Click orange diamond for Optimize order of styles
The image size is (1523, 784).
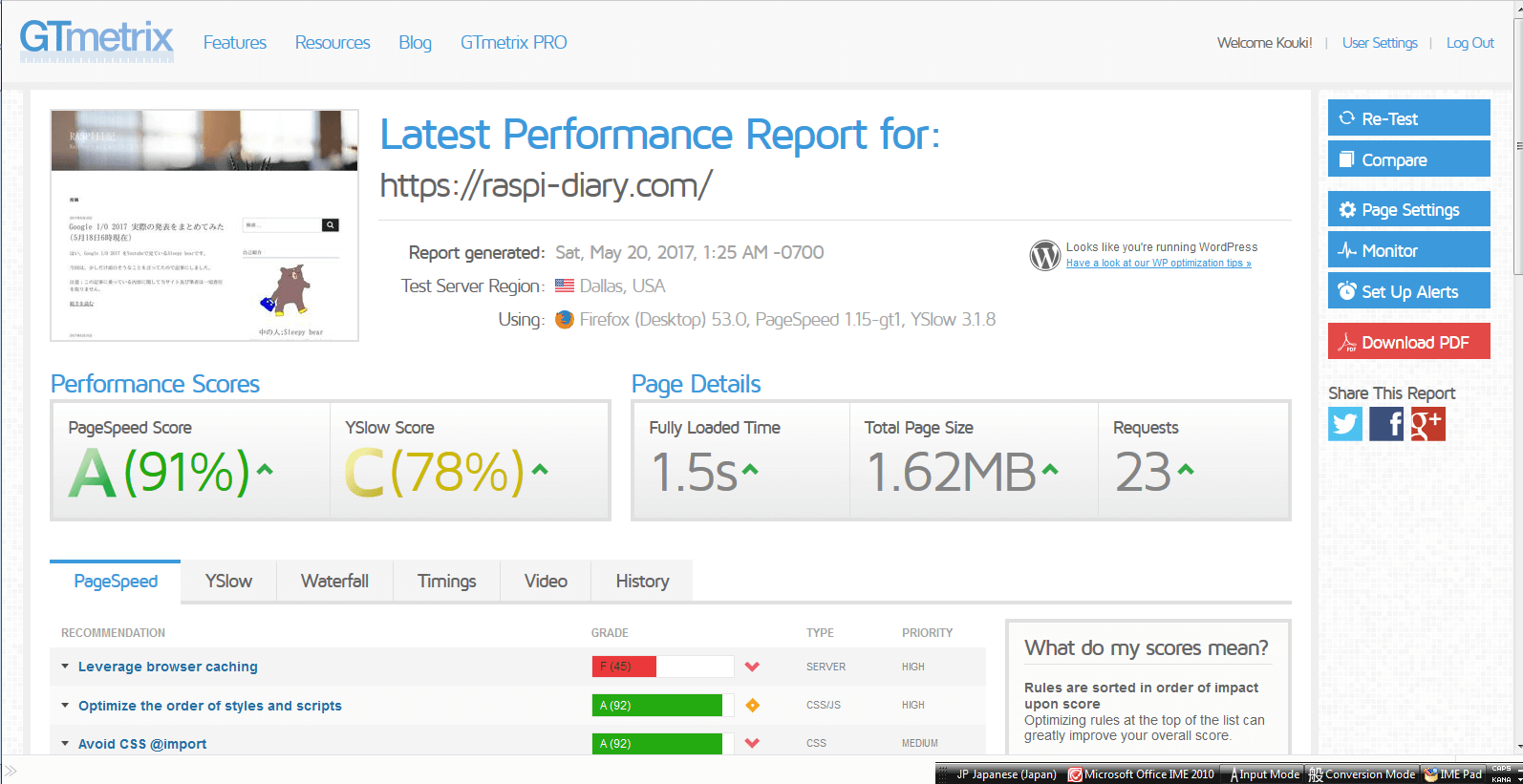click(752, 705)
